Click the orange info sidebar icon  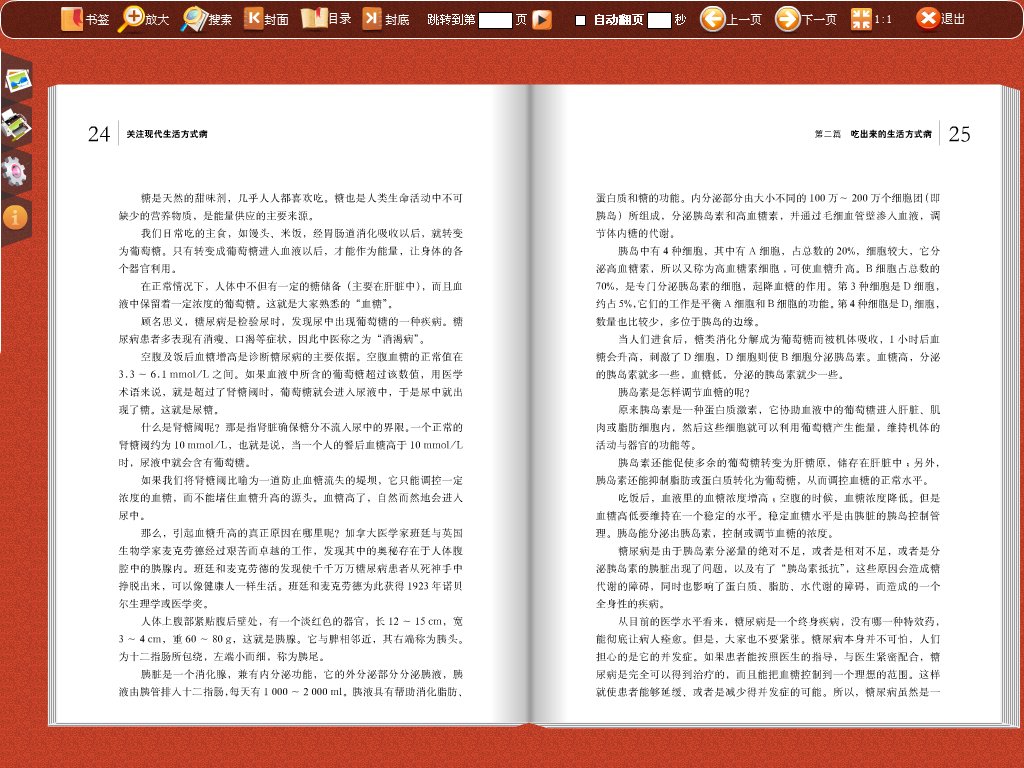tap(15, 216)
